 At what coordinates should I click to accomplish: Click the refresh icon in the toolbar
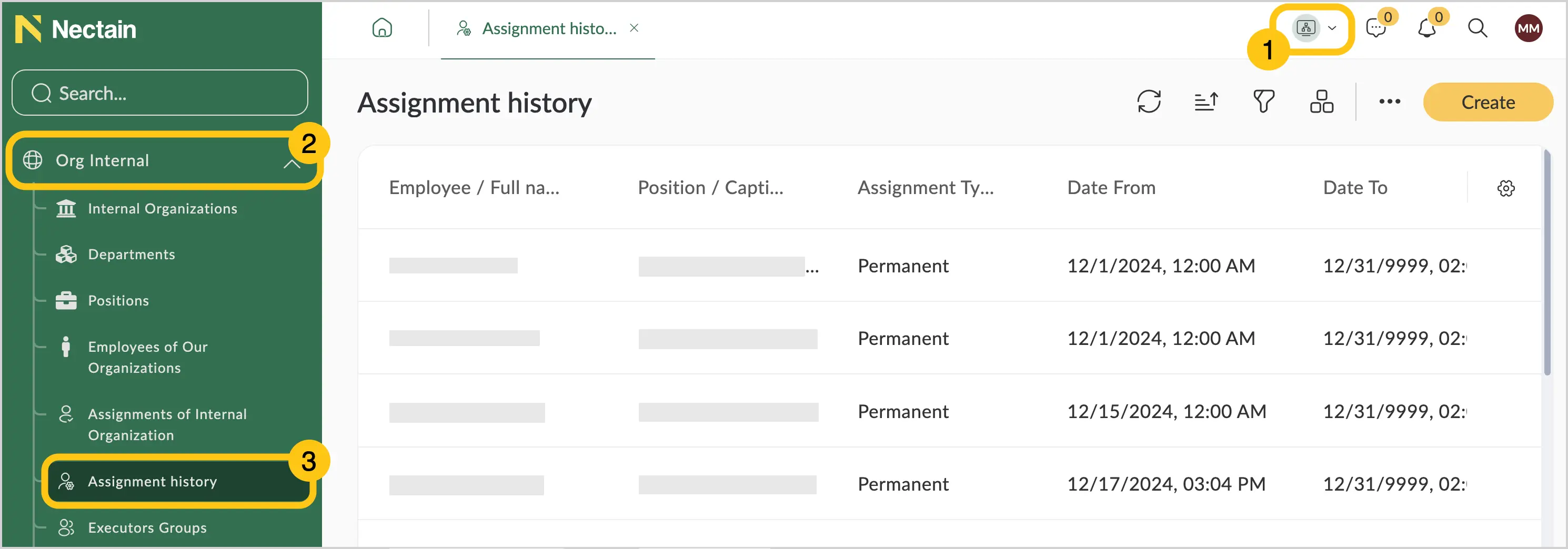(1149, 101)
